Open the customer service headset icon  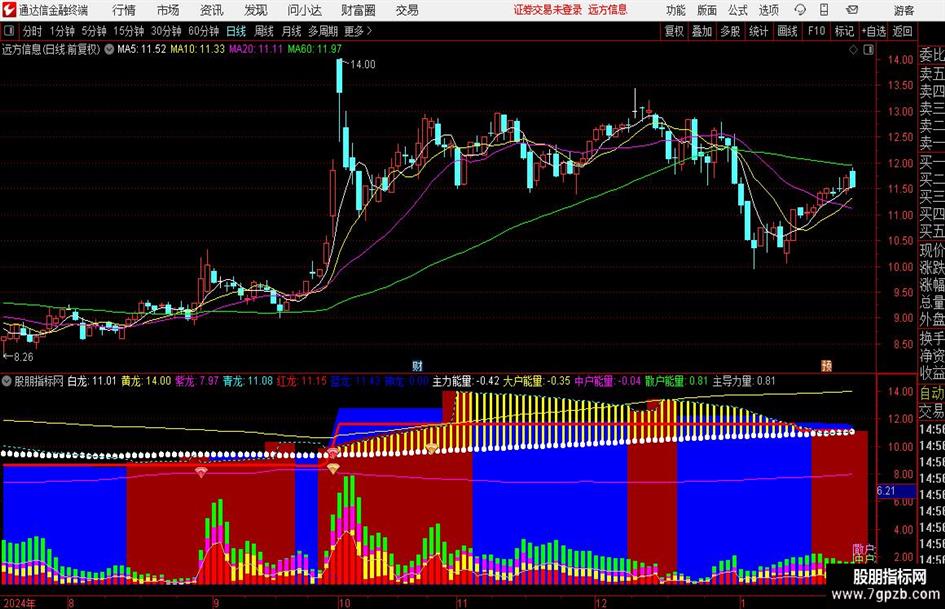[800, 10]
